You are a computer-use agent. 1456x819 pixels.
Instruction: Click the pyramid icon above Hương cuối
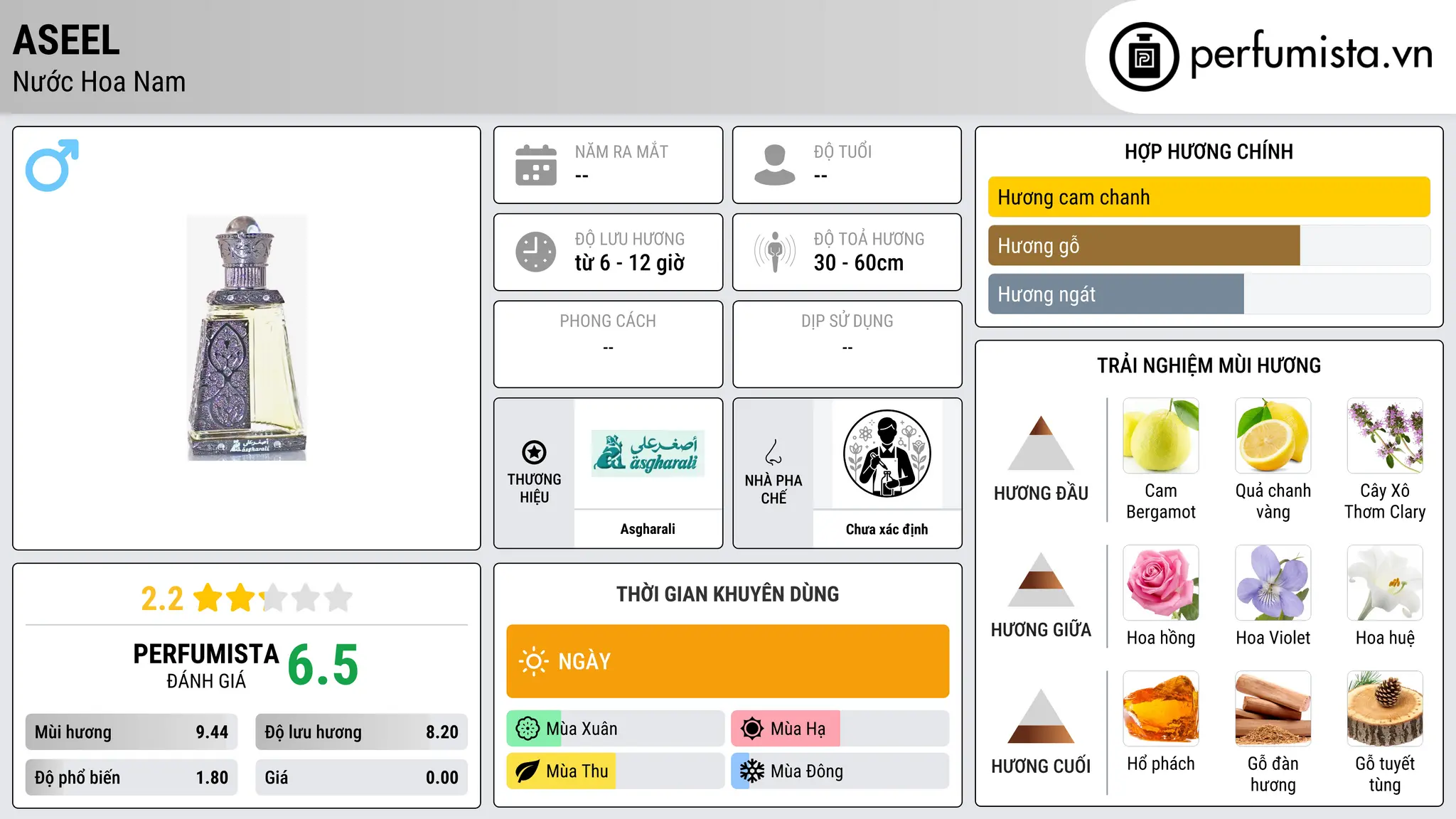[1042, 716]
